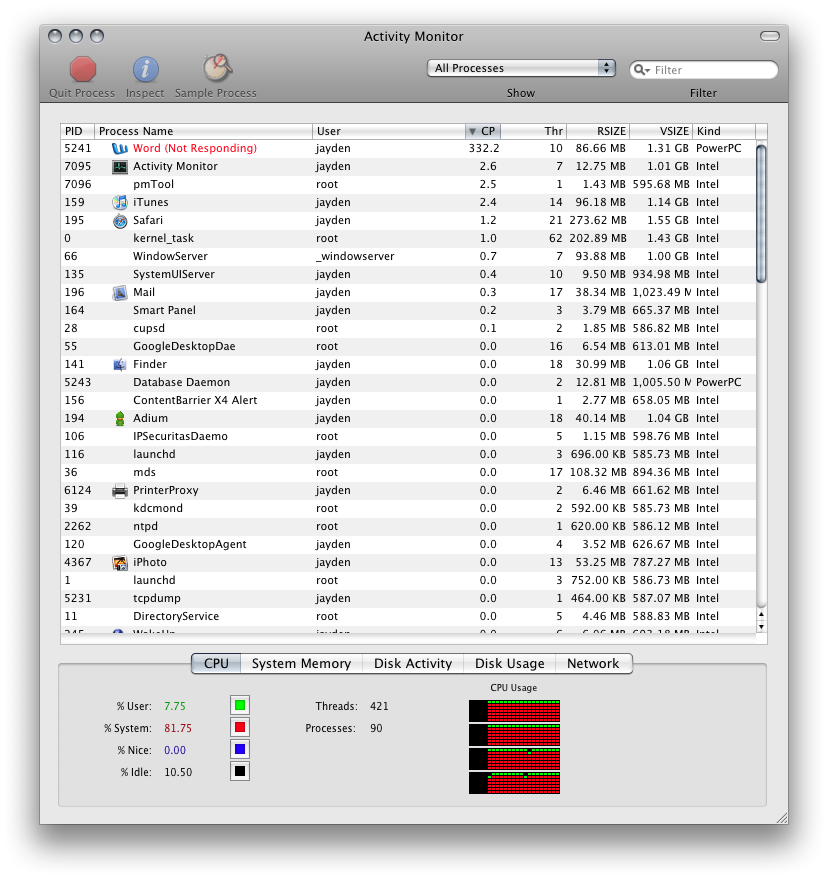Click the Activity Monitor row icon

click(x=119, y=166)
